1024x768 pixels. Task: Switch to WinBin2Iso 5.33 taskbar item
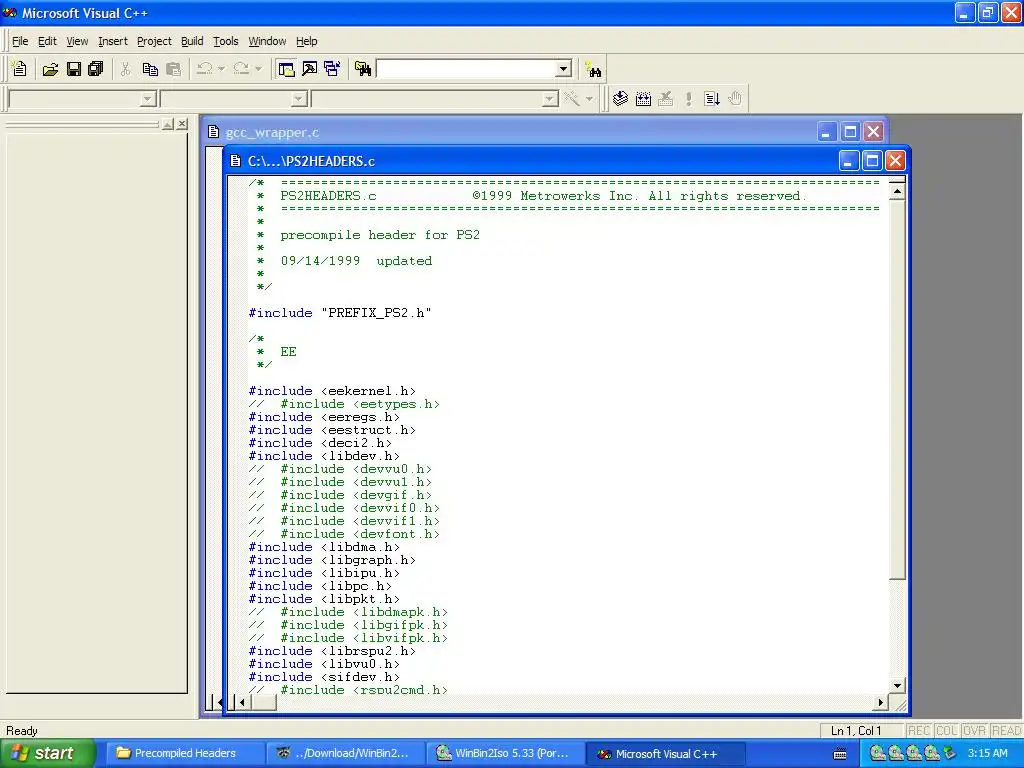coord(505,753)
